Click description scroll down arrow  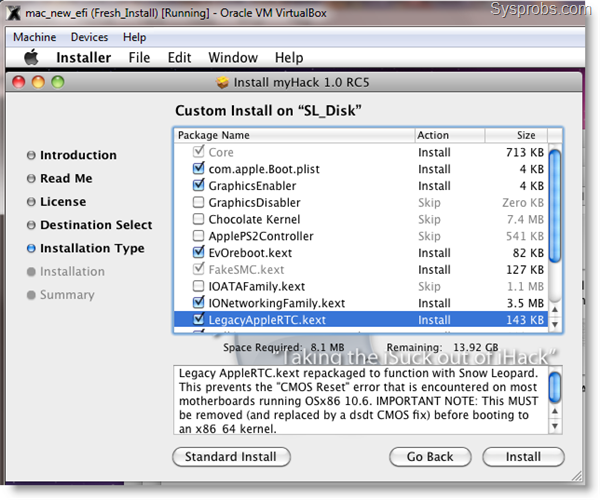coord(555,426)
